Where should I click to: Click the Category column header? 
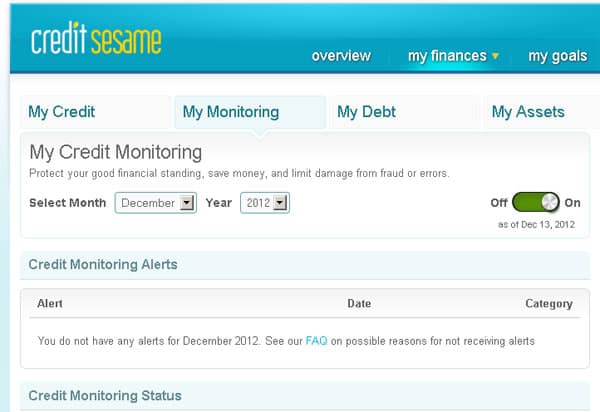point(548,303)
